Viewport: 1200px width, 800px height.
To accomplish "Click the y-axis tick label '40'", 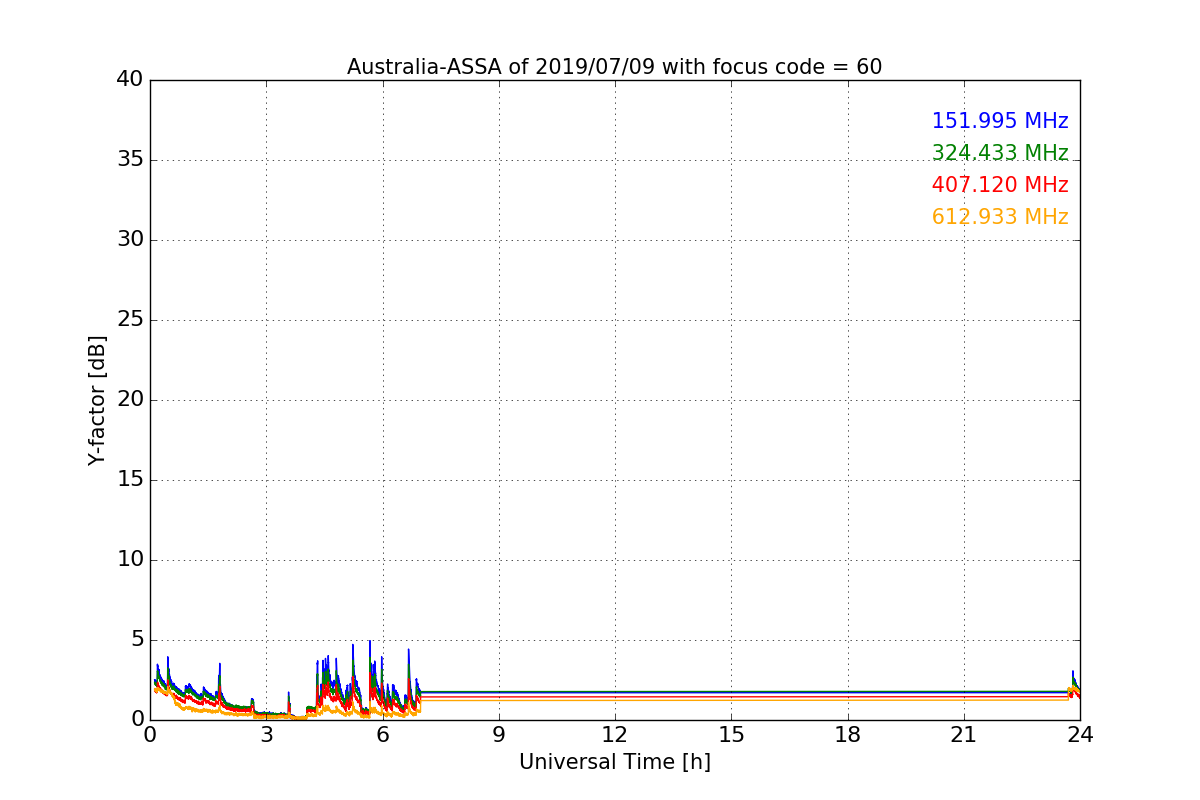I will (130, 79).
